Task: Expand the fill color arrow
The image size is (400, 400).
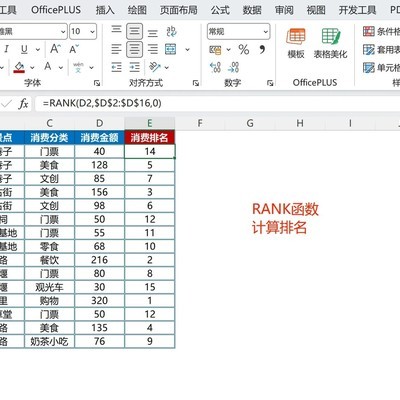Action: point(32,68)
